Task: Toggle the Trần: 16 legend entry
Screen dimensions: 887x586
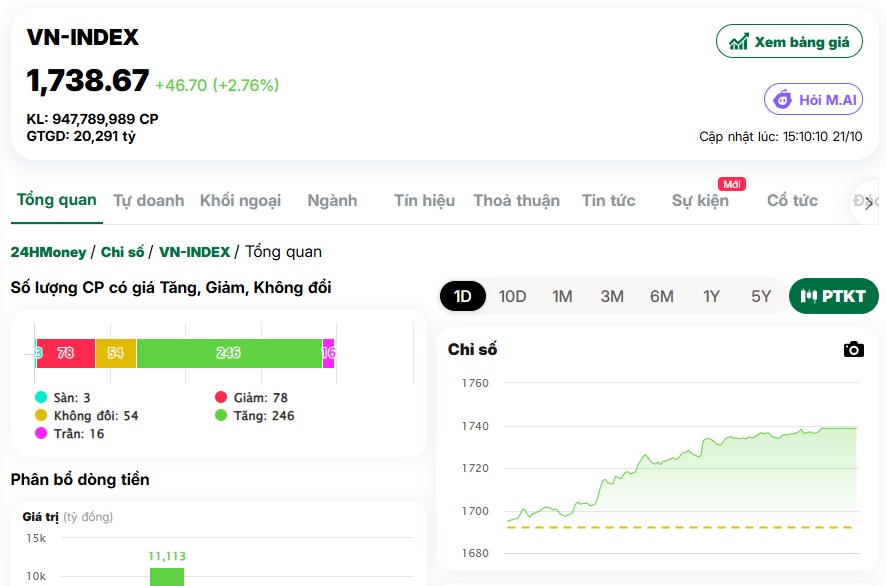Action: (70, 434)
